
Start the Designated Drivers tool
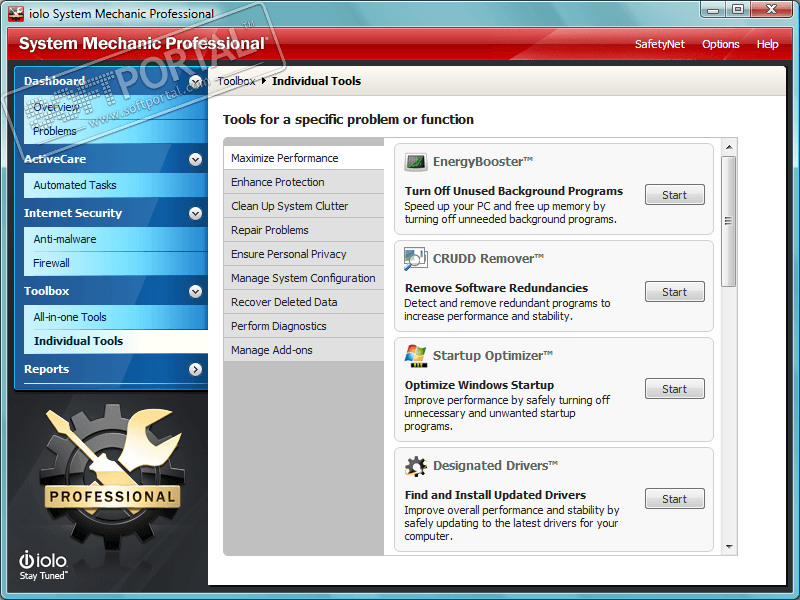tap(674, 499)
